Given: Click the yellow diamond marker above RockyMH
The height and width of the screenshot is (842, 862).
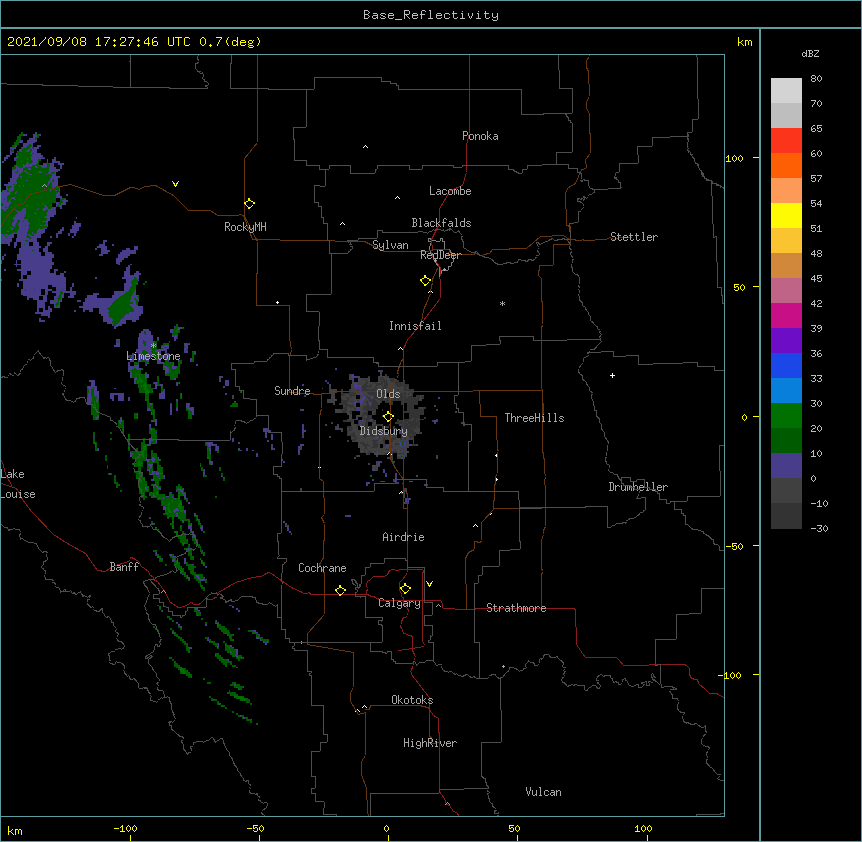Looking at the screenshot, I should pos(249,204).
